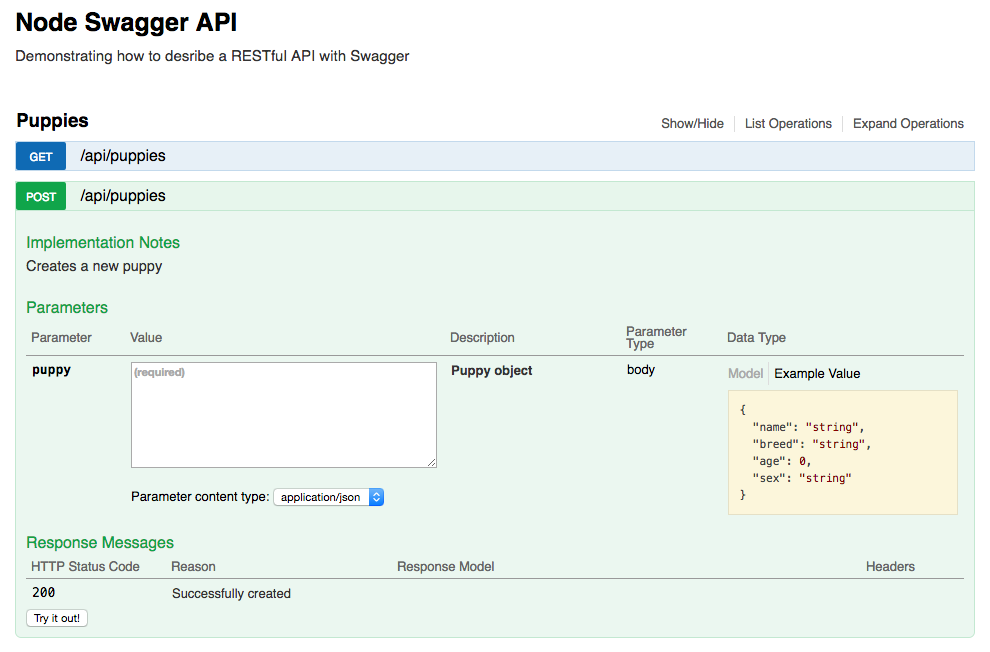
Task: Click the Node Swagger API title
Action: tap(125, 22)
